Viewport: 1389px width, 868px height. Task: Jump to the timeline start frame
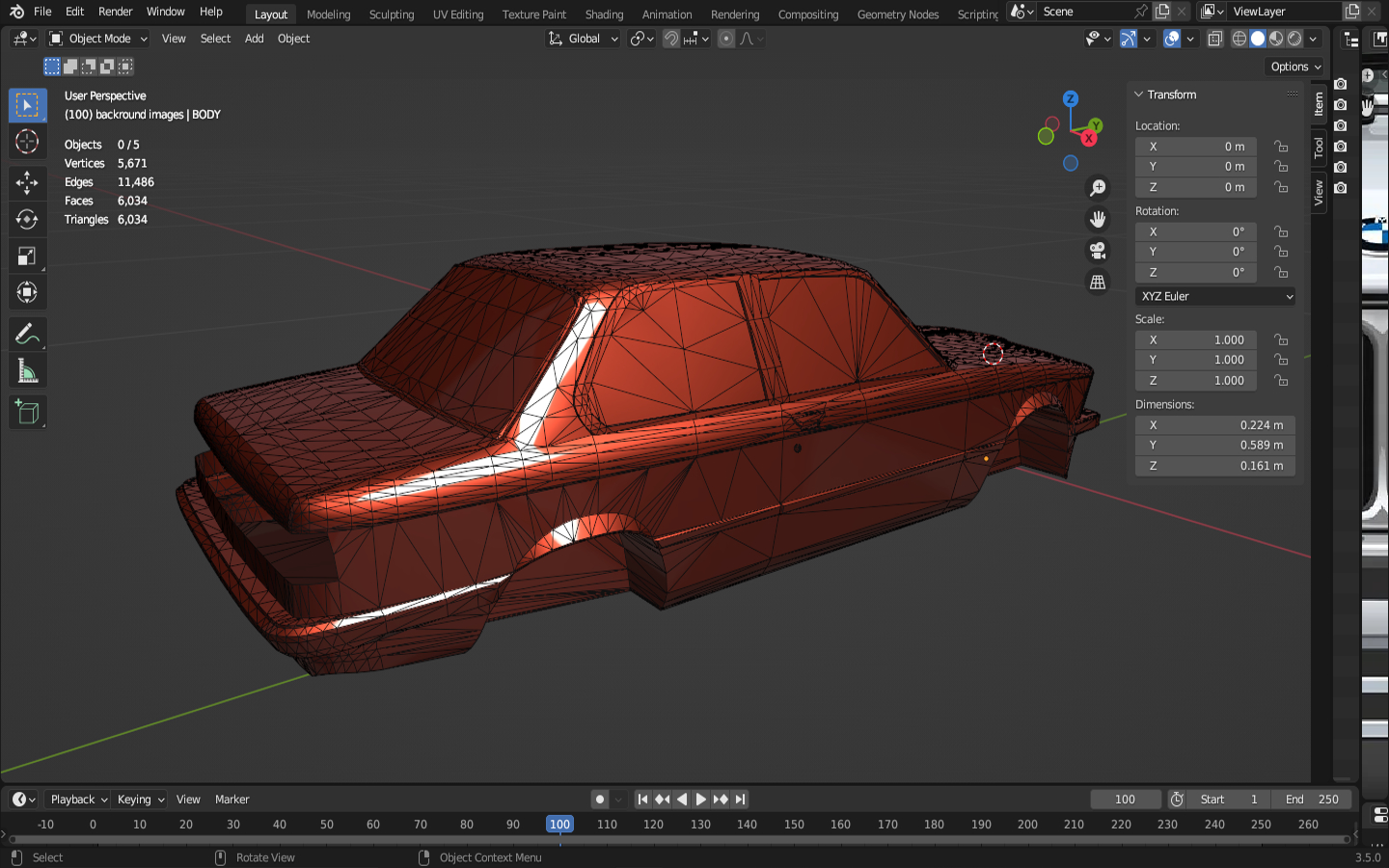643,800
